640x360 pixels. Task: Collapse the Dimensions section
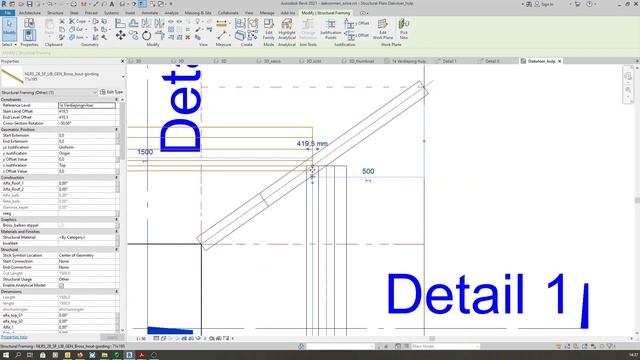click(116, 291)
